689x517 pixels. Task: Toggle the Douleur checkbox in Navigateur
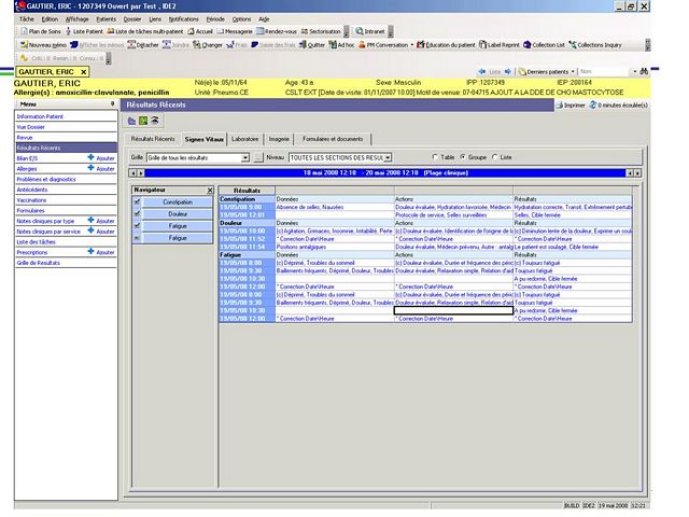pos(137,214)
